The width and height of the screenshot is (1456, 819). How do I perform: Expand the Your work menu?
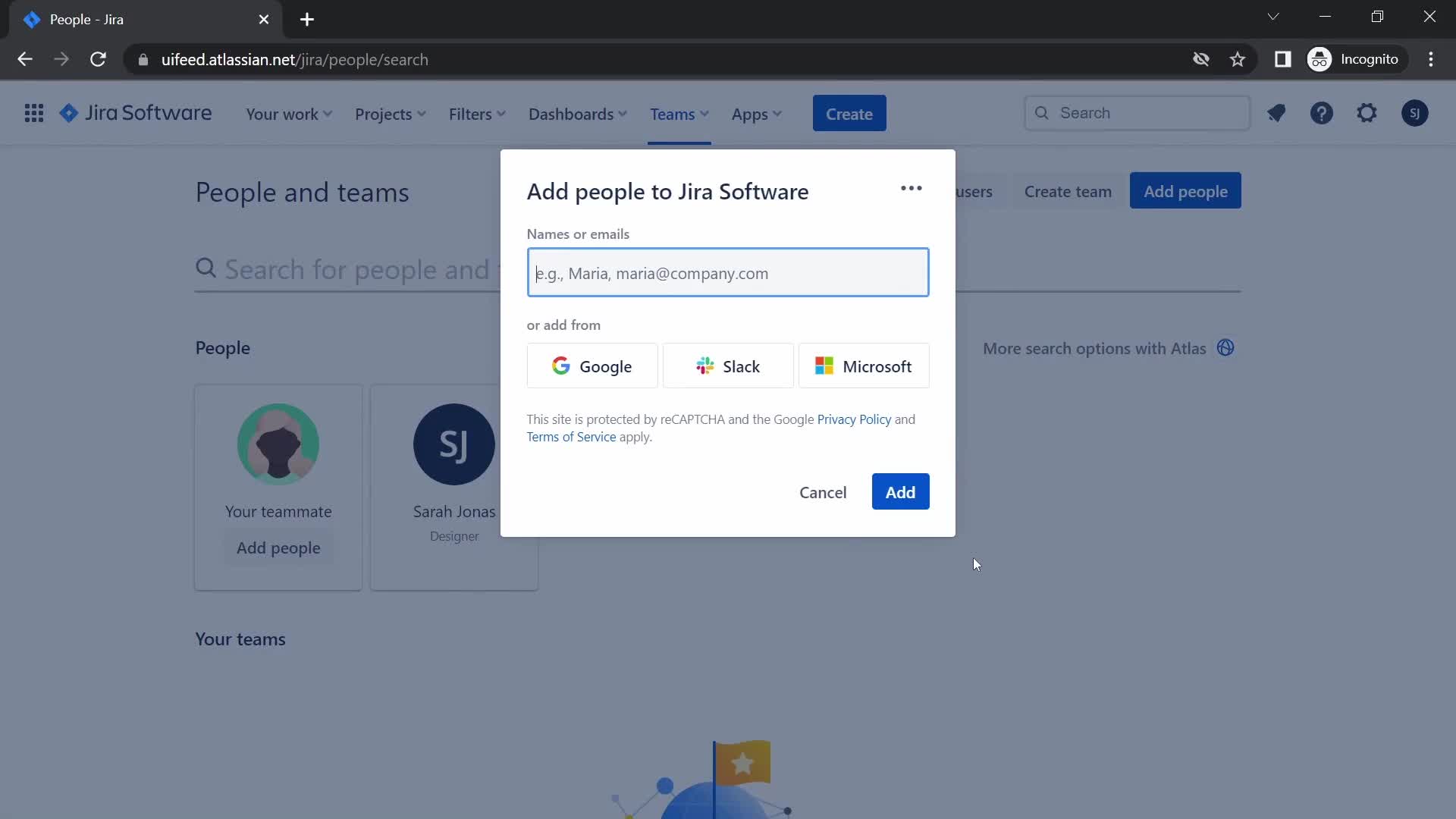[x=289, y=115]
